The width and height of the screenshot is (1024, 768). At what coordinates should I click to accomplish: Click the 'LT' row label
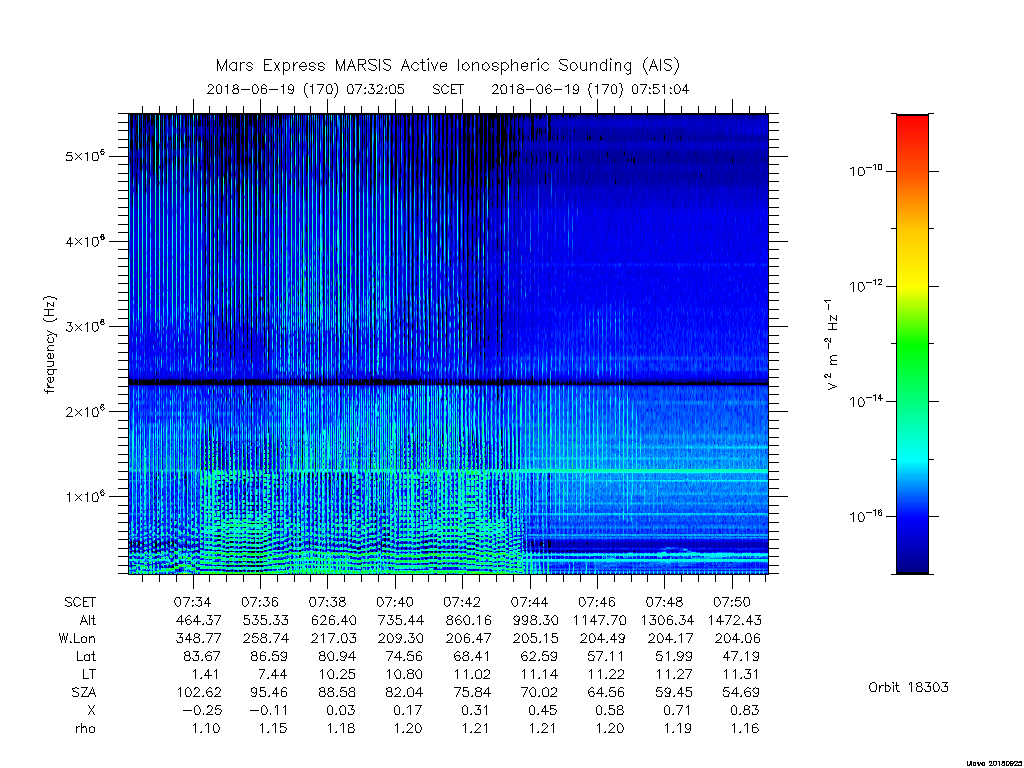88,674
